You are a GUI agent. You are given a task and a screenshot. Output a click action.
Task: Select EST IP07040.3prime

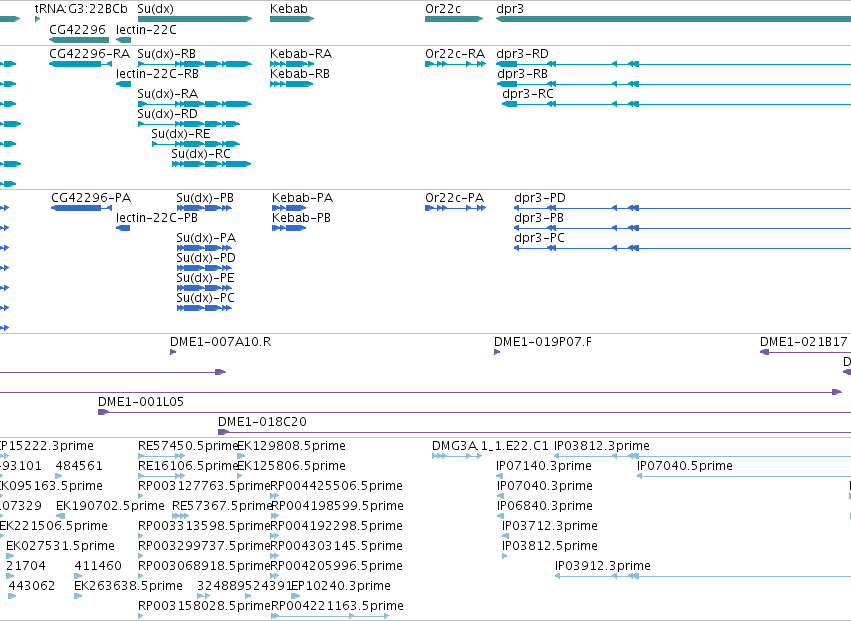pos(545,486)
